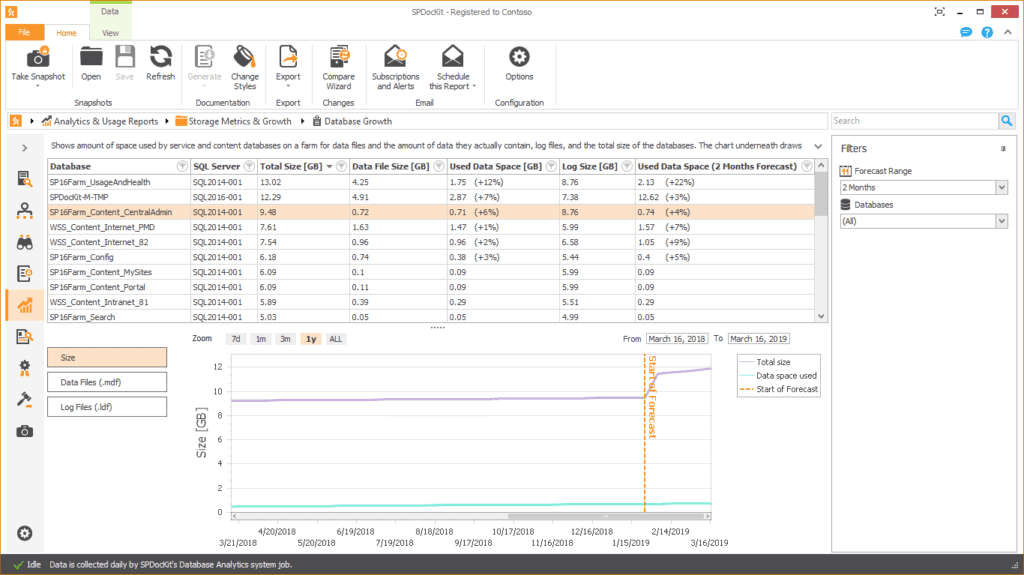Open the Forecast Range dropdown
The image size is (1024, 575).
tap(923, 188)
